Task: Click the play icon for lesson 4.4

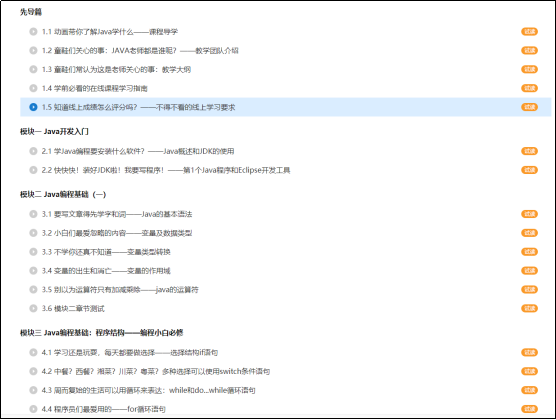Action: coord(33,409)
